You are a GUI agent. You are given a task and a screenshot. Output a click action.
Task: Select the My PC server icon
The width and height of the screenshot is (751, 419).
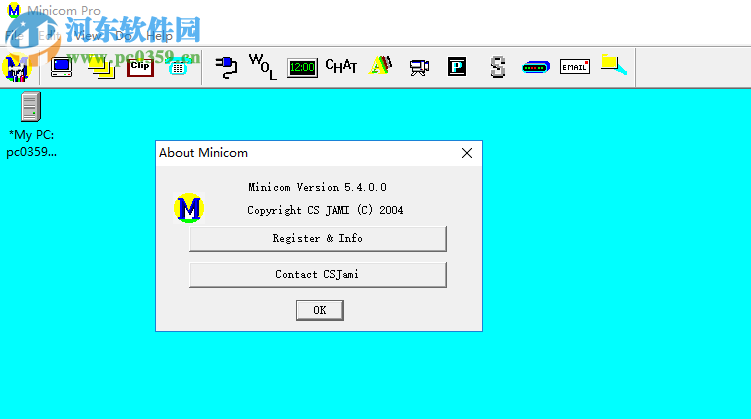[x=31, y=106]
